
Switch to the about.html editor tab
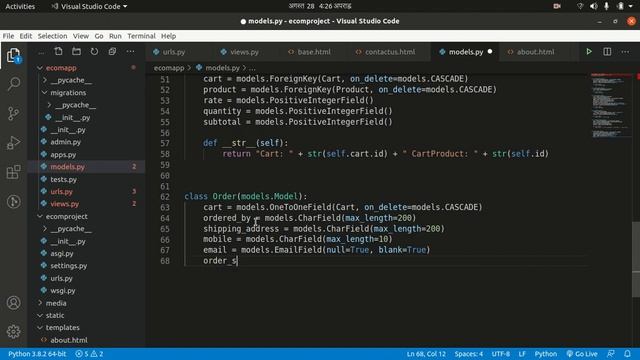[536, 52]
